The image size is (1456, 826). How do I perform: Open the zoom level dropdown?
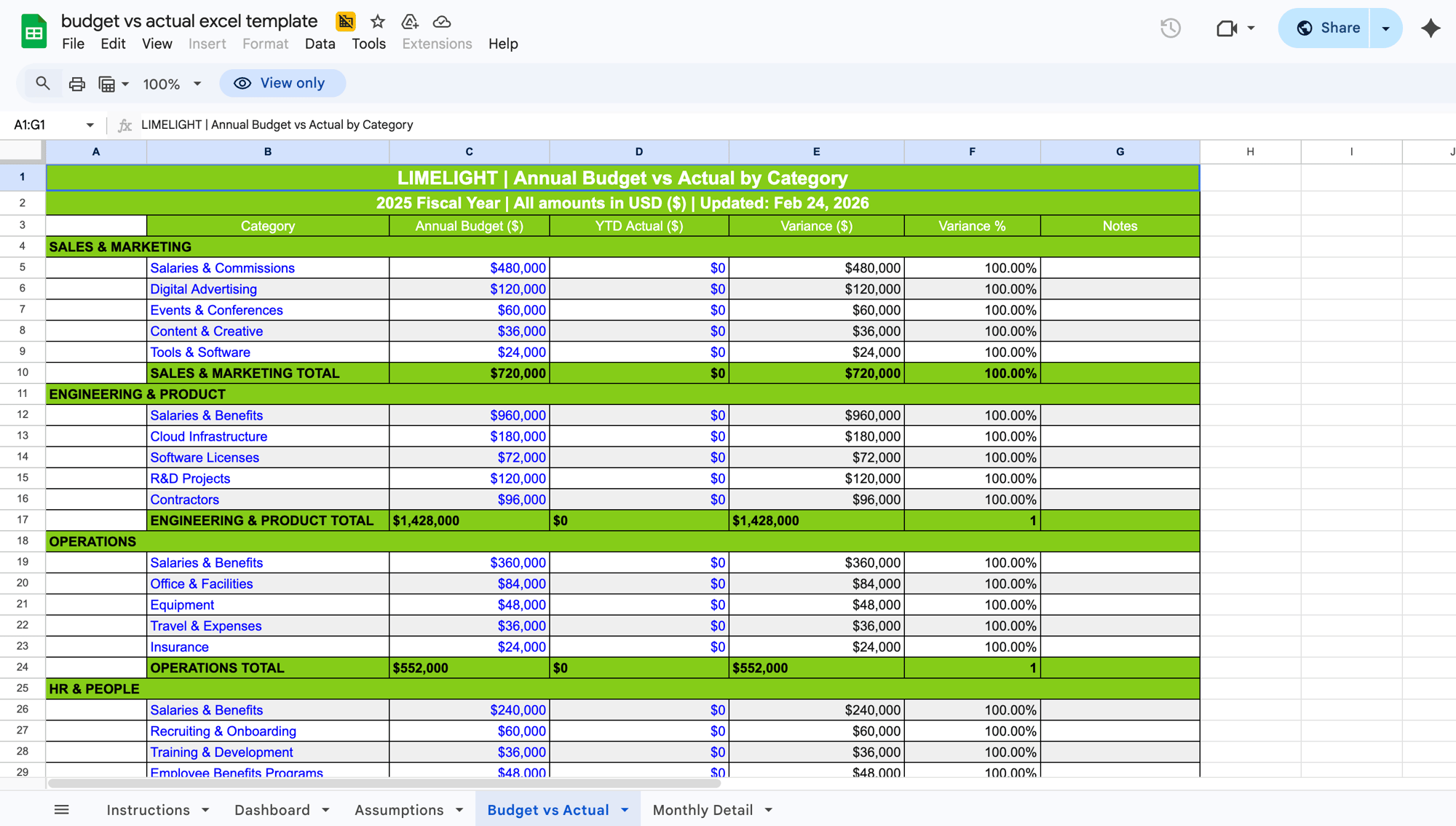171,84
